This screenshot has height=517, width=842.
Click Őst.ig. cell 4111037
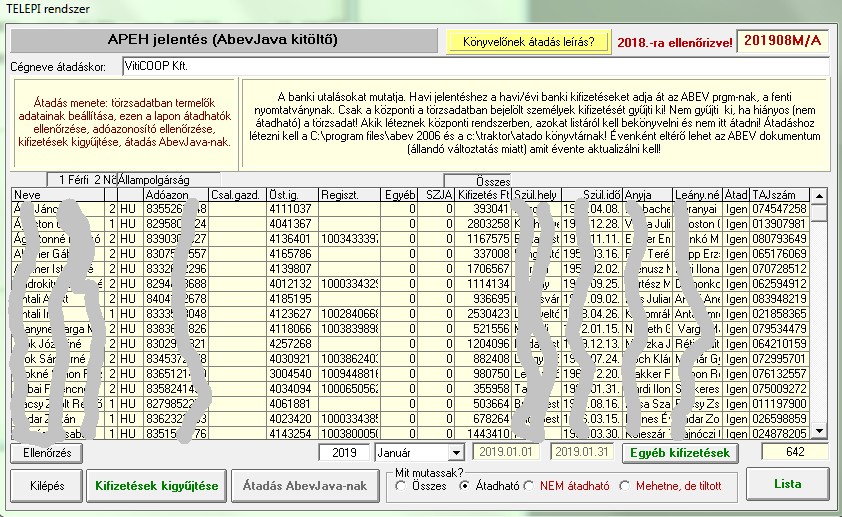(x=293, y=209)
